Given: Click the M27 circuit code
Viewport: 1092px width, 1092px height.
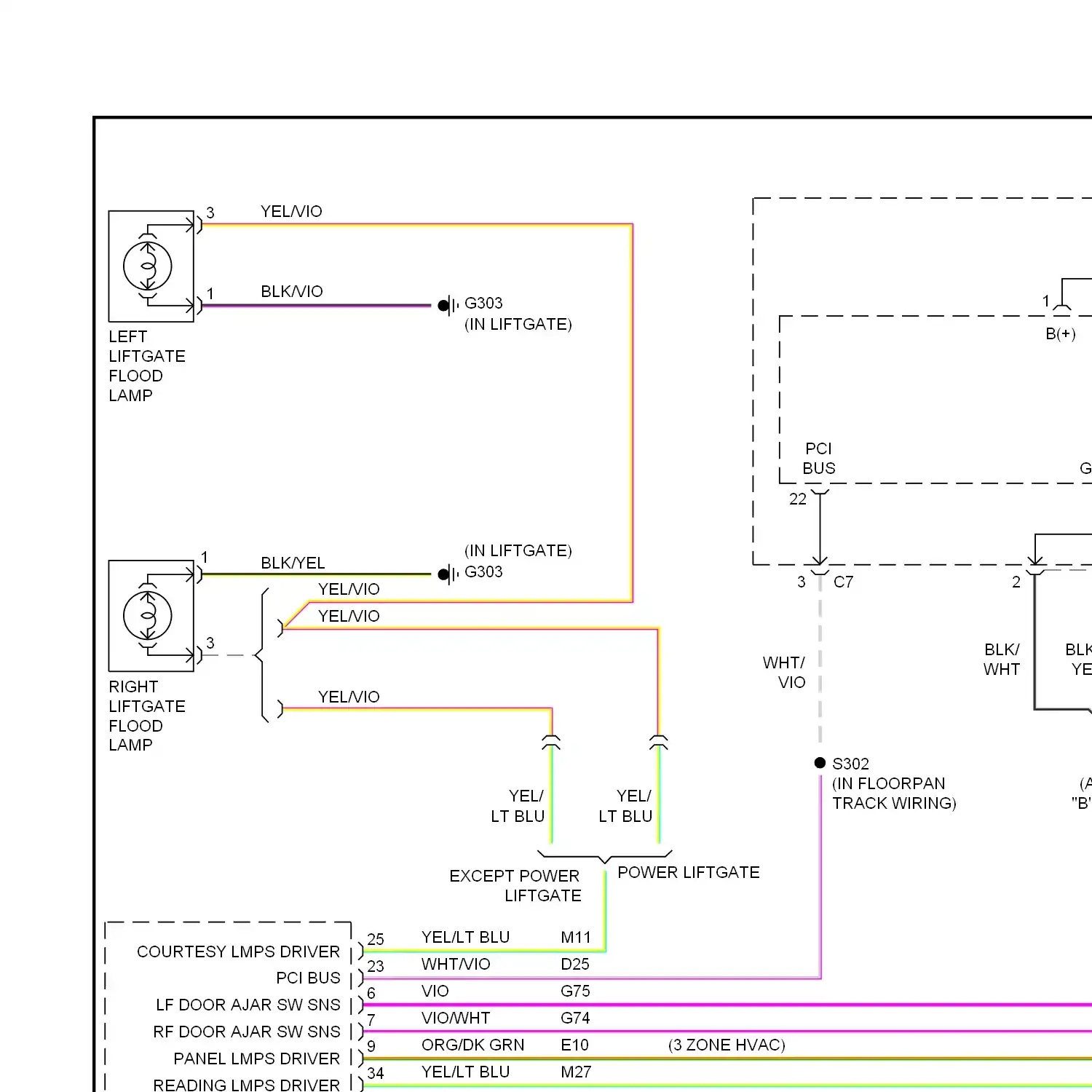Looking at the screenshot, I should [576, 1072].
